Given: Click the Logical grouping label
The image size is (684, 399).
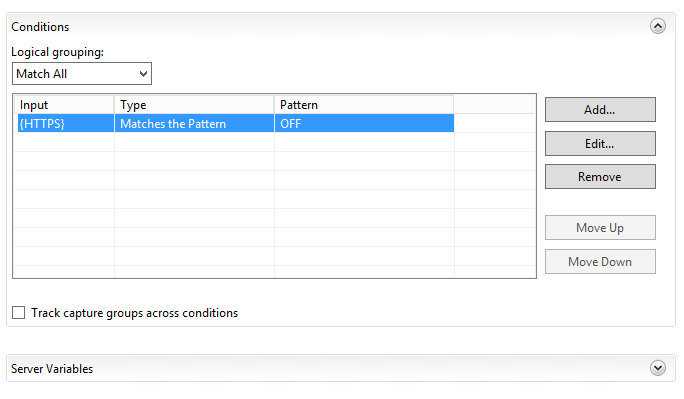Looking at the screenshot, I should [x=58, y=52].
